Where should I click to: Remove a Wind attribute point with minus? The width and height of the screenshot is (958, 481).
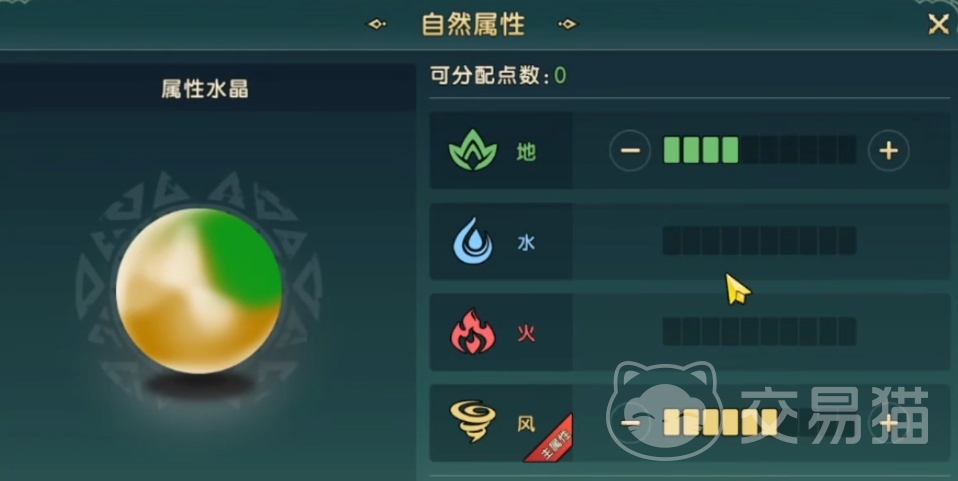click(x=630, y=423)
